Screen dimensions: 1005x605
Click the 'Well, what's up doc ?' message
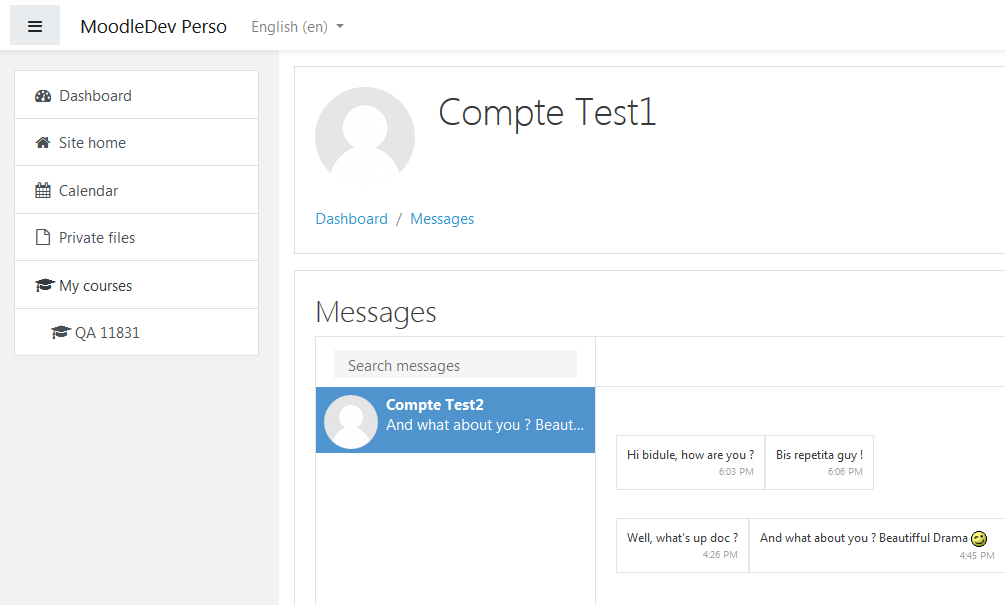[682, 545]
